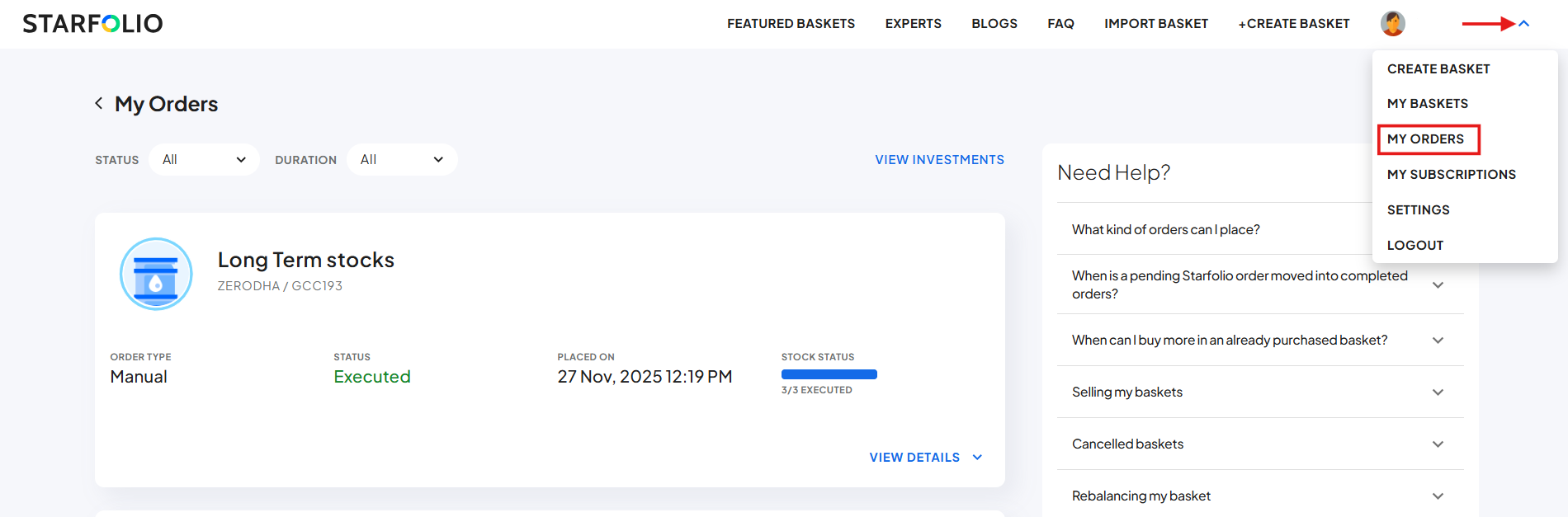
Task: Open the Duration filter dropdown
Action: tap(402, 160)
